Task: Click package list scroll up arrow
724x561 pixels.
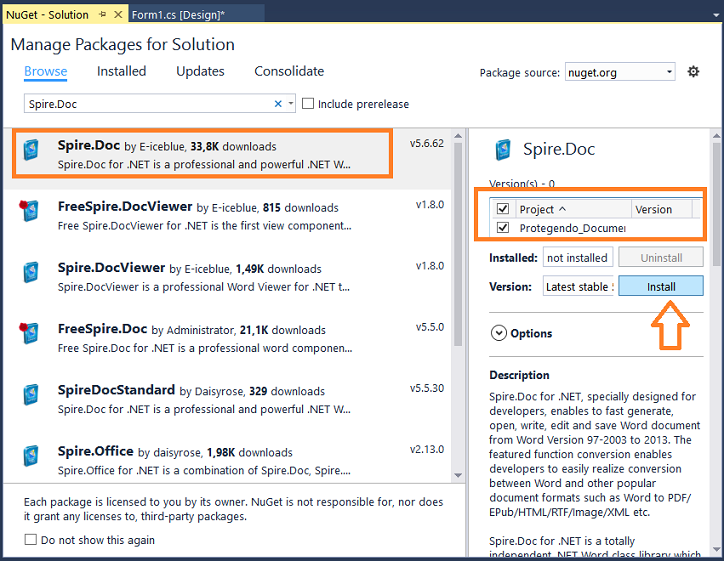Action: (458, 136)
